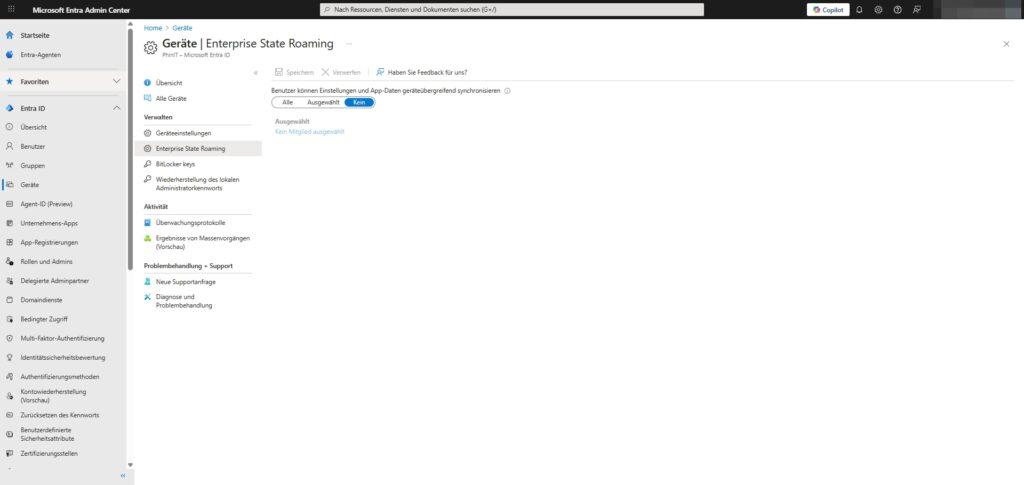Click the left navigation scrollbar
The height and width of the screenshot is (485, 1024).
(130, 200)
